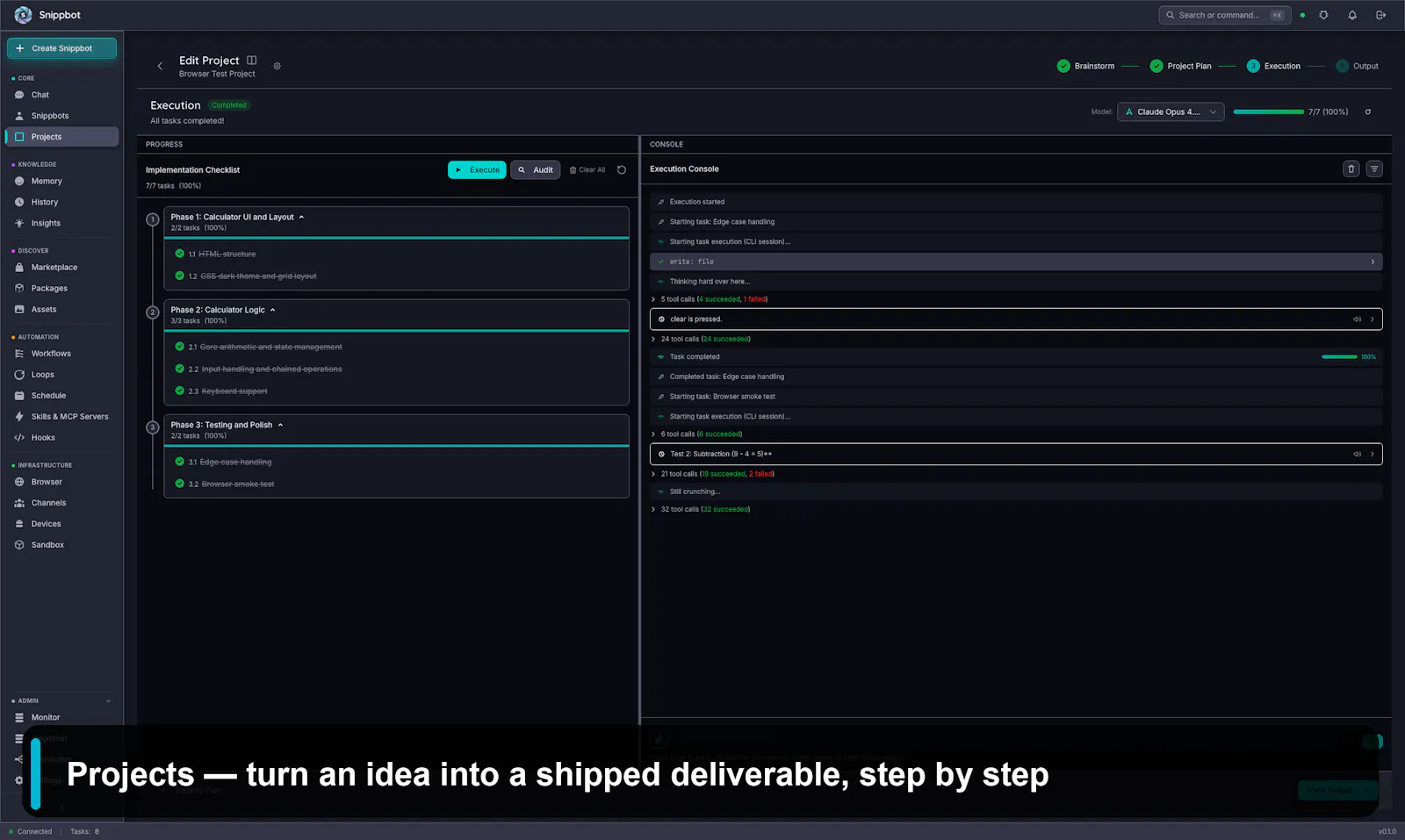Expand the write: file console entry

coord(1016,262)
